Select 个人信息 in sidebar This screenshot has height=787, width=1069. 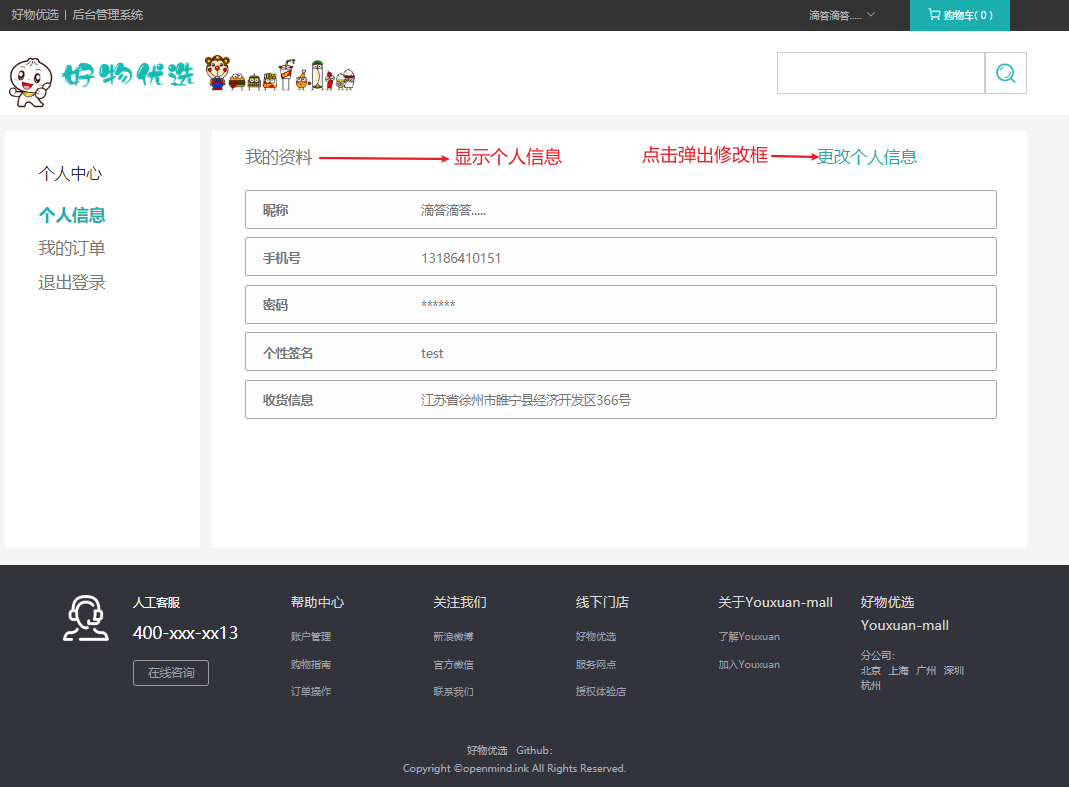(x=72, y=215)
